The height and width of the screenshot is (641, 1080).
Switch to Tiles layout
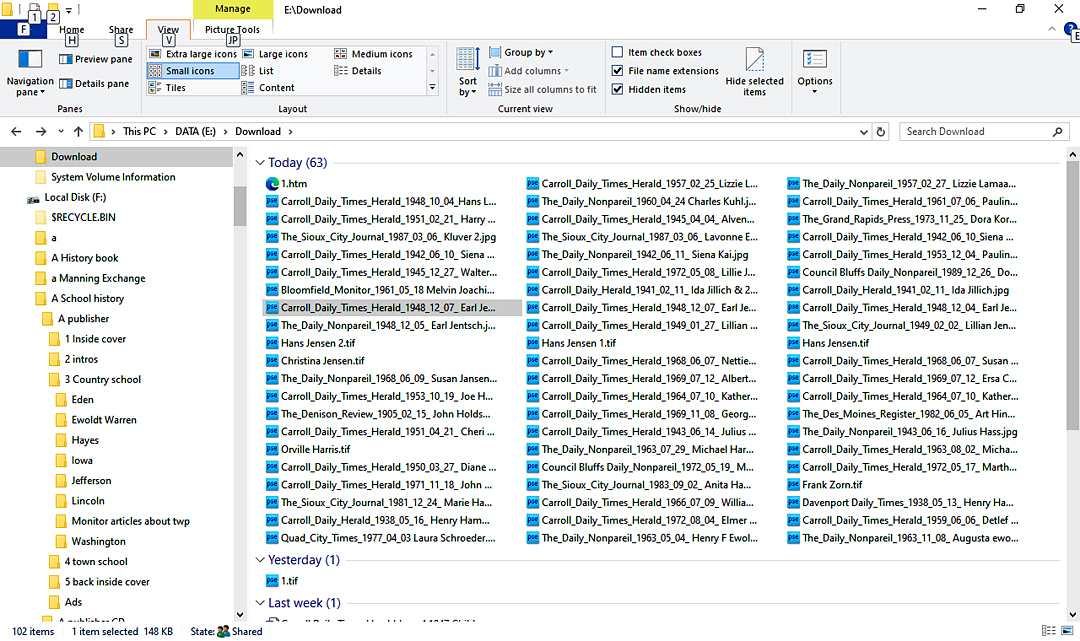(x=167, y=87)
